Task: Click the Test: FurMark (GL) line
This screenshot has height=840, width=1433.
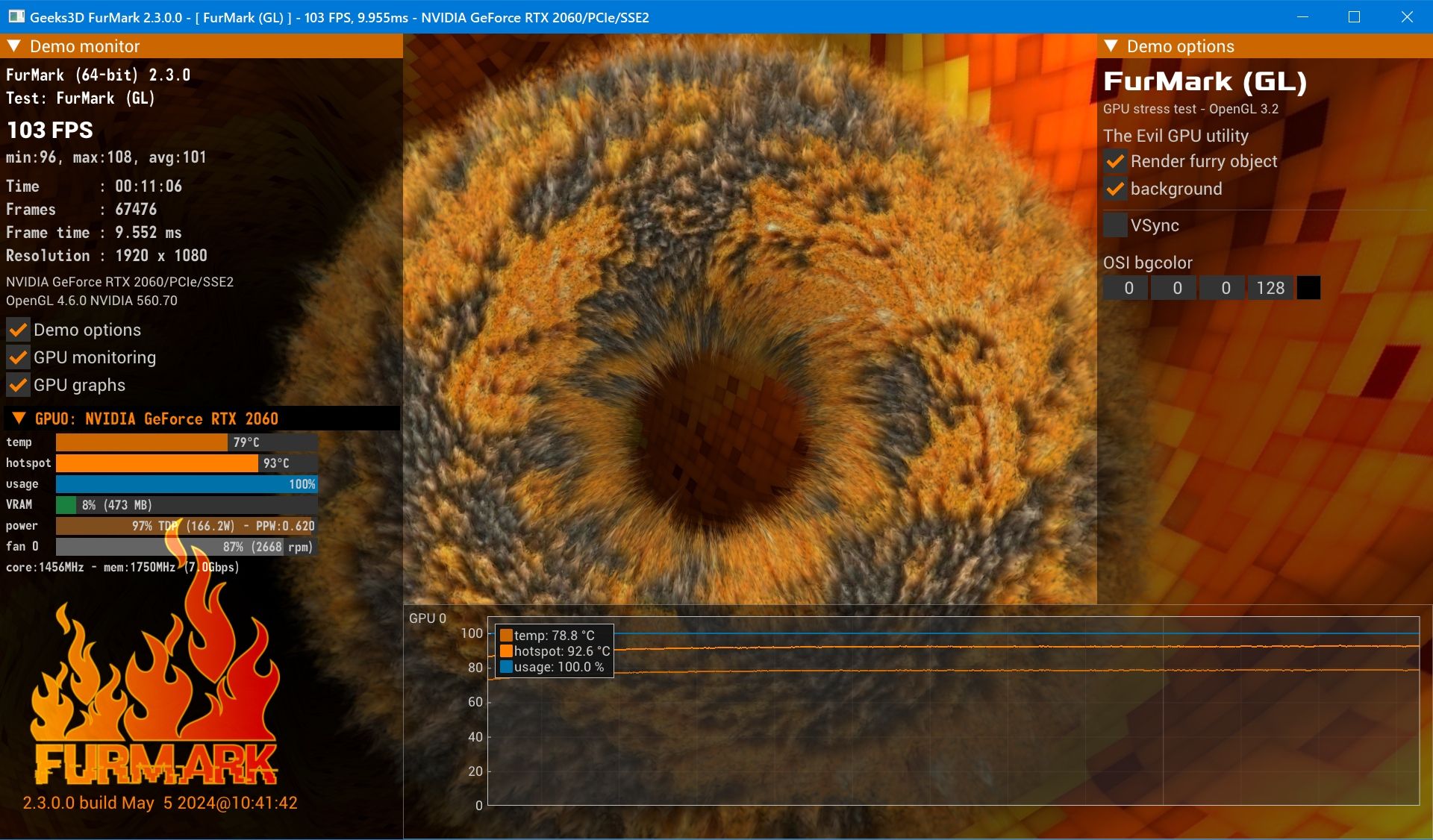Action: (81, 98)
